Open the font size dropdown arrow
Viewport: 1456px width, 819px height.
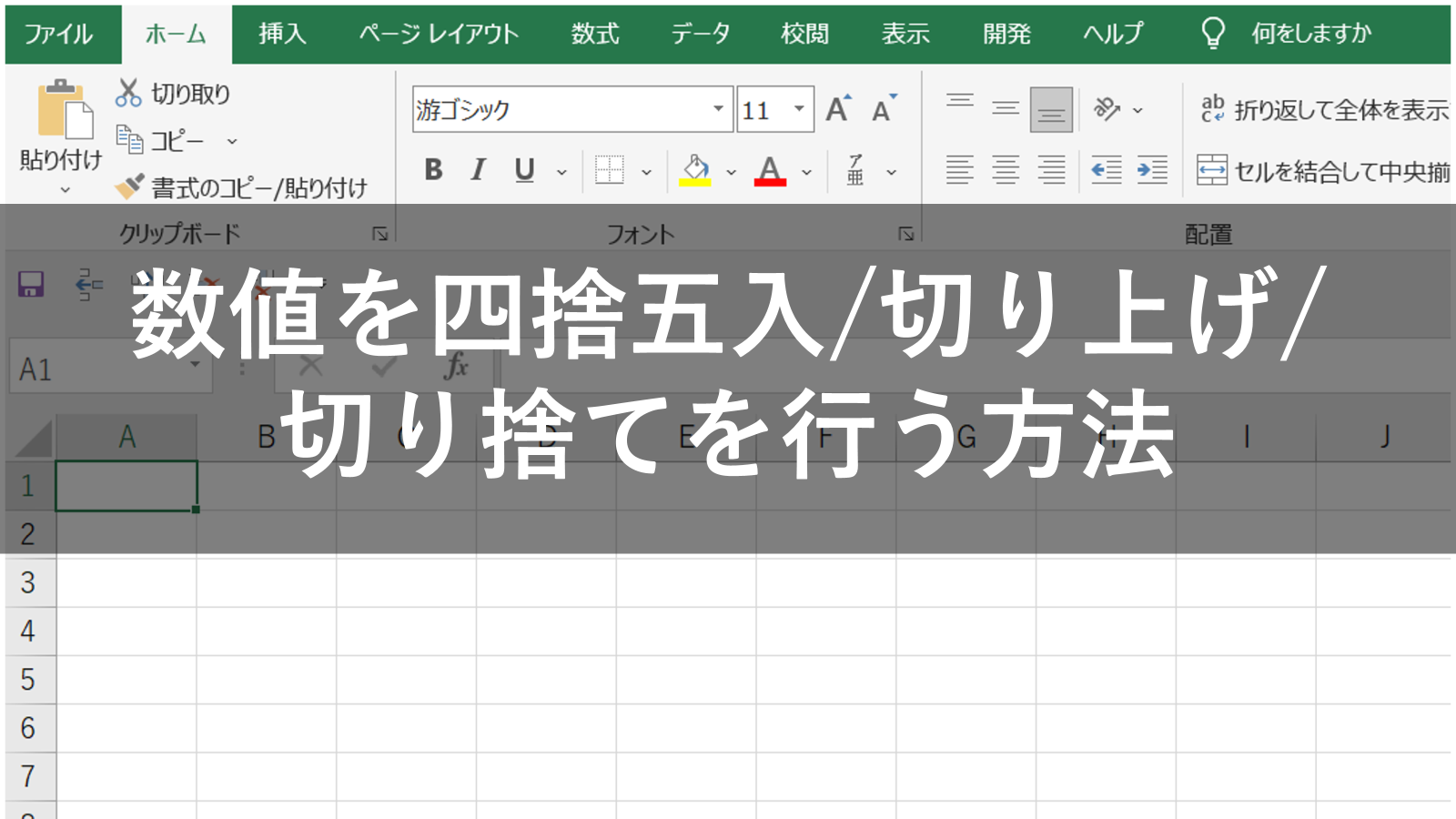[799, 109]
